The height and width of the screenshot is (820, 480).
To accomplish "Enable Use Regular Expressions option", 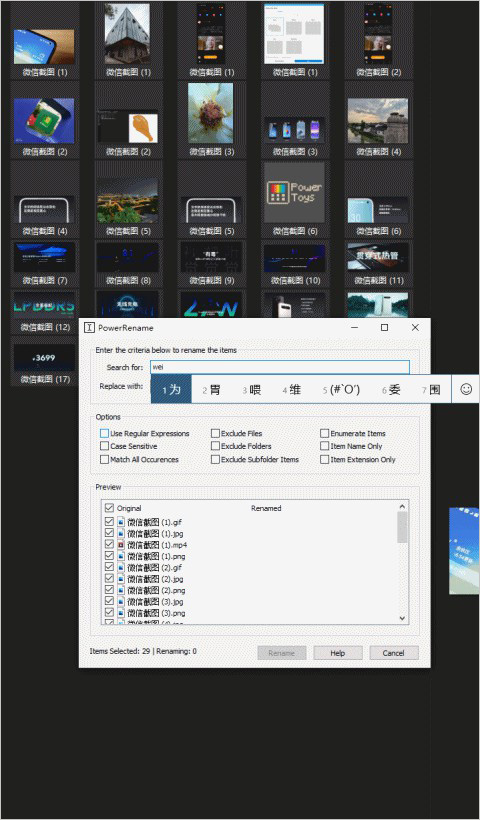I will 105,434.
